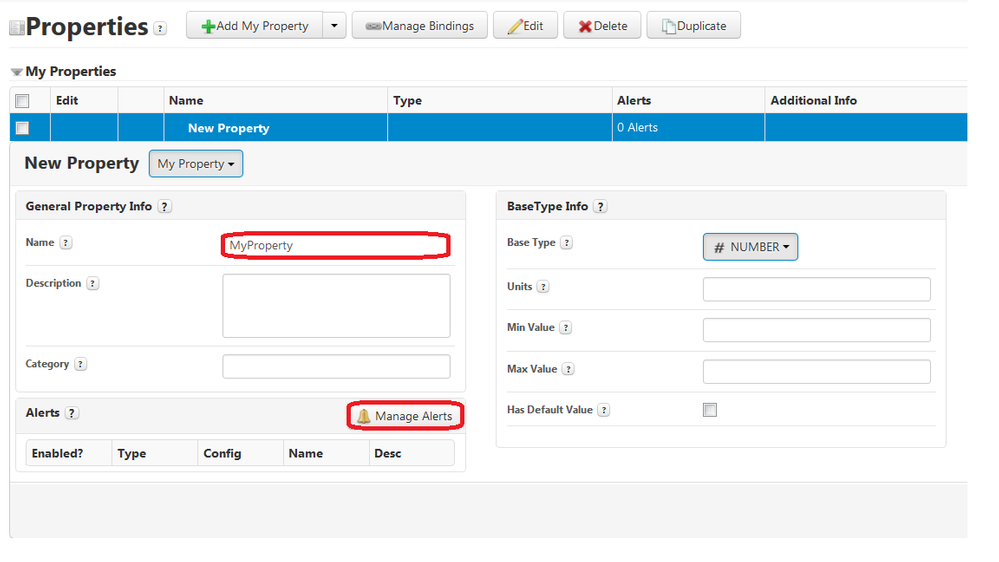This screenshot has width=999, height=562.
Task: Click help icon next to Units label
Action: point(543,287)
